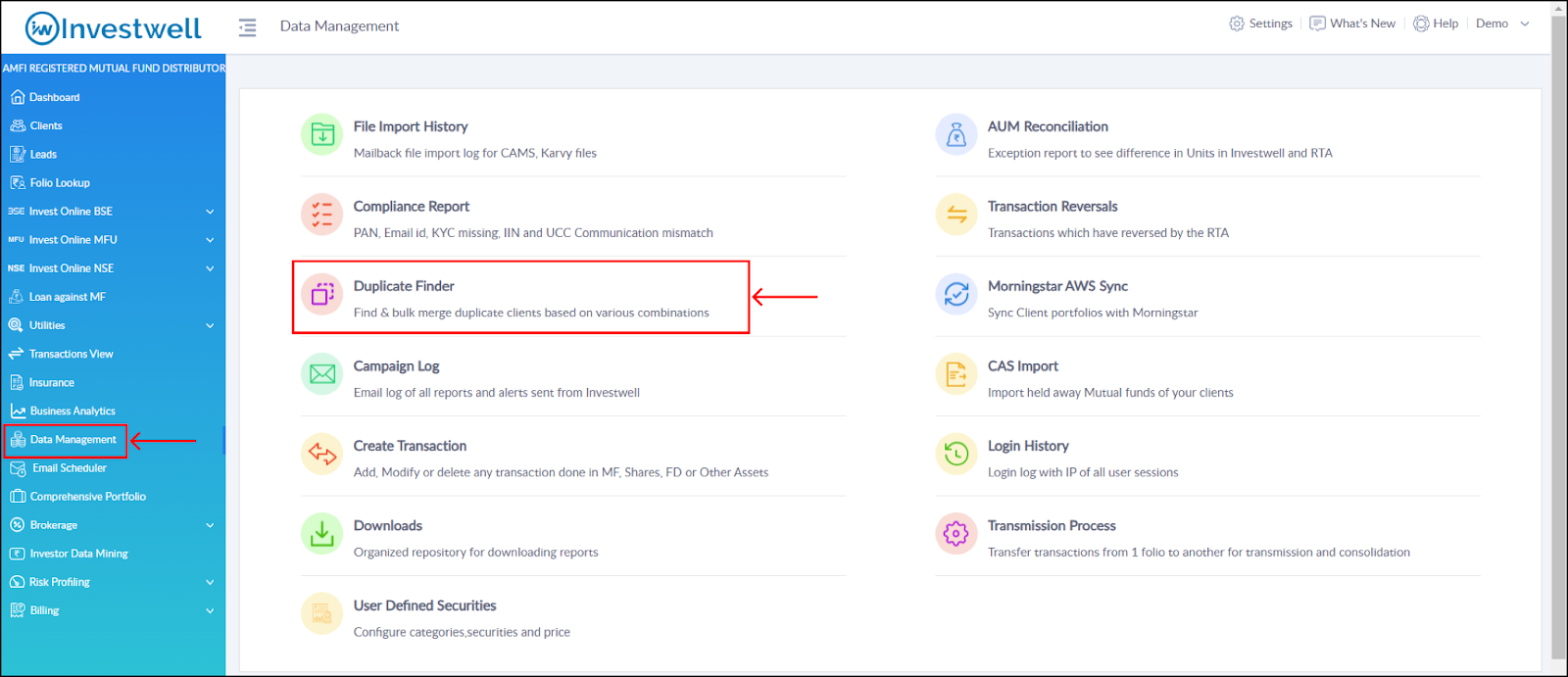Click the User Defined Securities icon
The width and height of the screenshot is (1568, 677).
click(x=321, y=613)
